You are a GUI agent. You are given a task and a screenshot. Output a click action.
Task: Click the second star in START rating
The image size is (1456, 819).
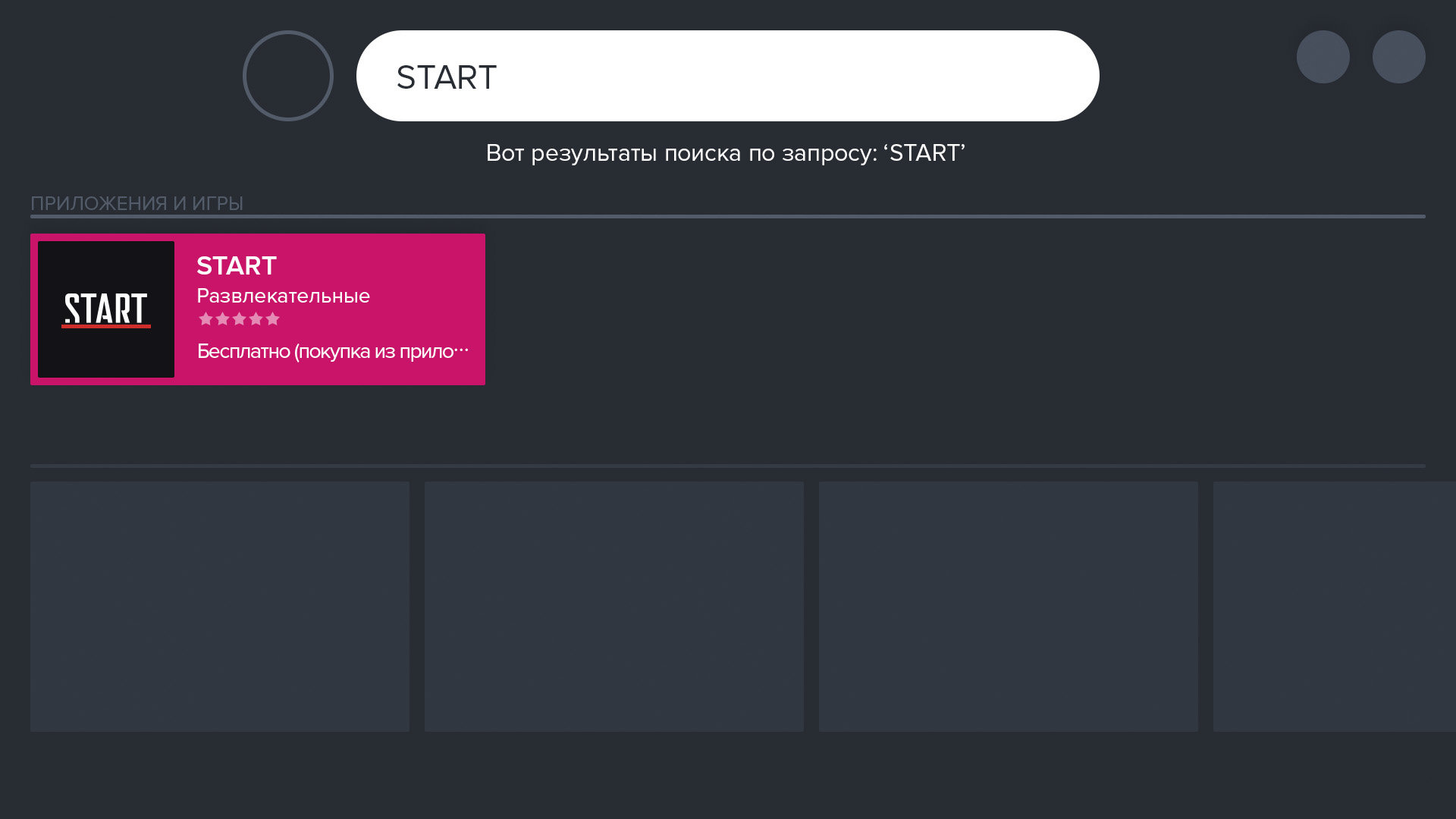(222, 319)
